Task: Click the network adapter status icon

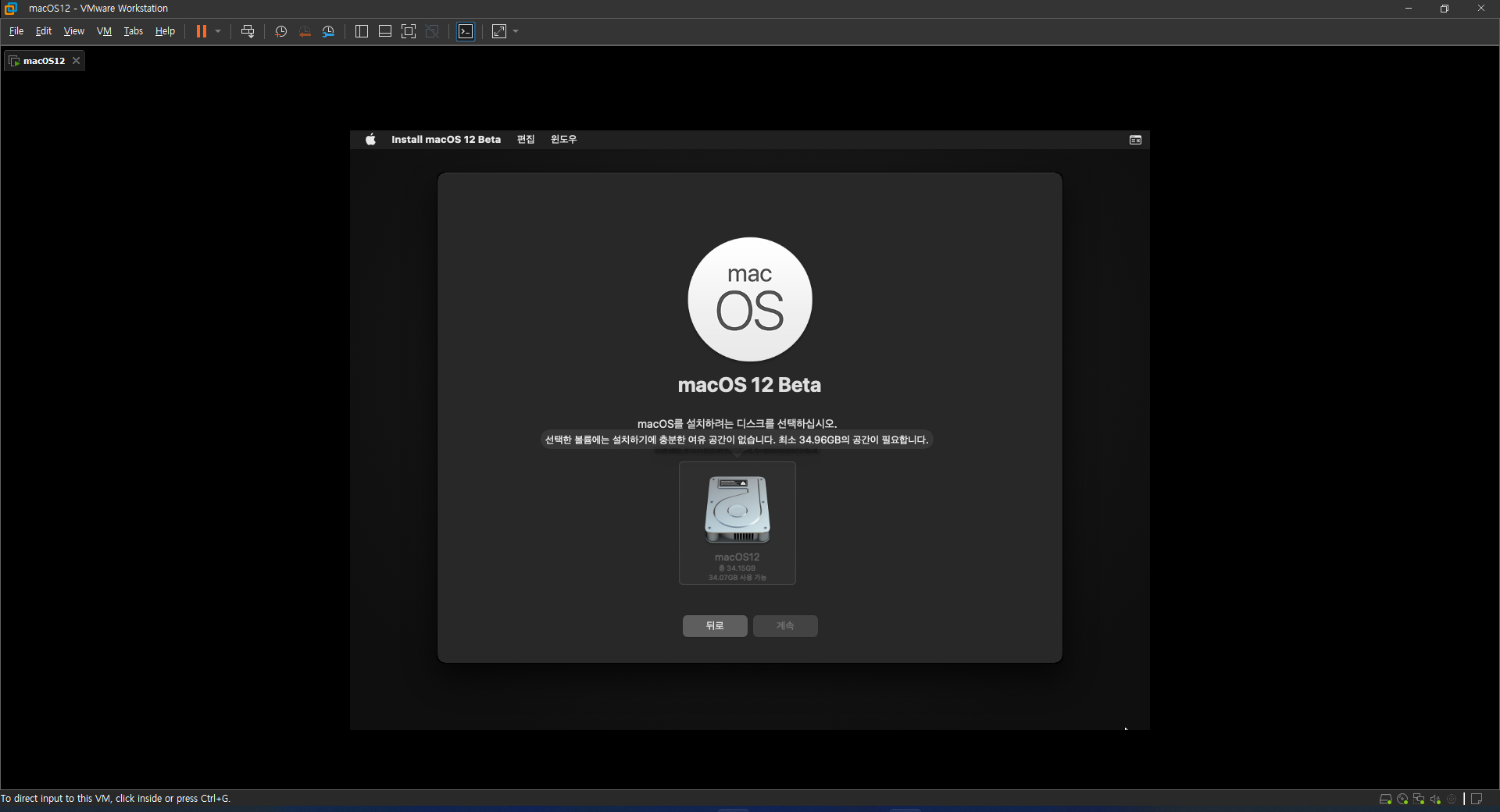Action: 1419,799
